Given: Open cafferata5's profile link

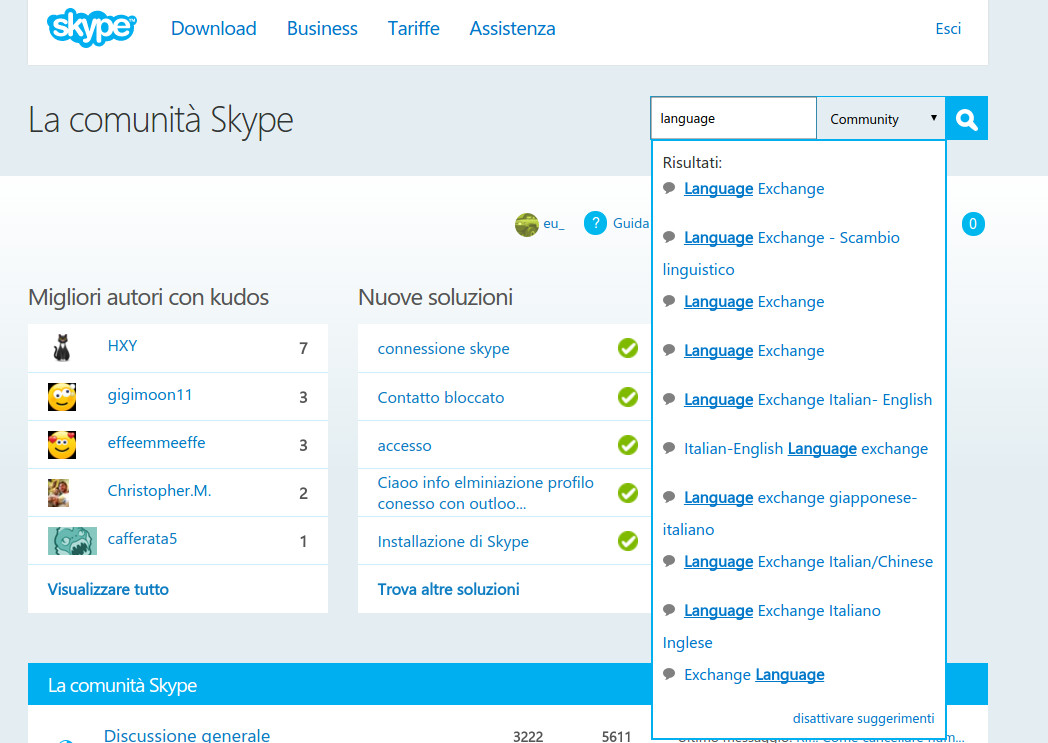Looking at the screenshot, I should 142,539.
